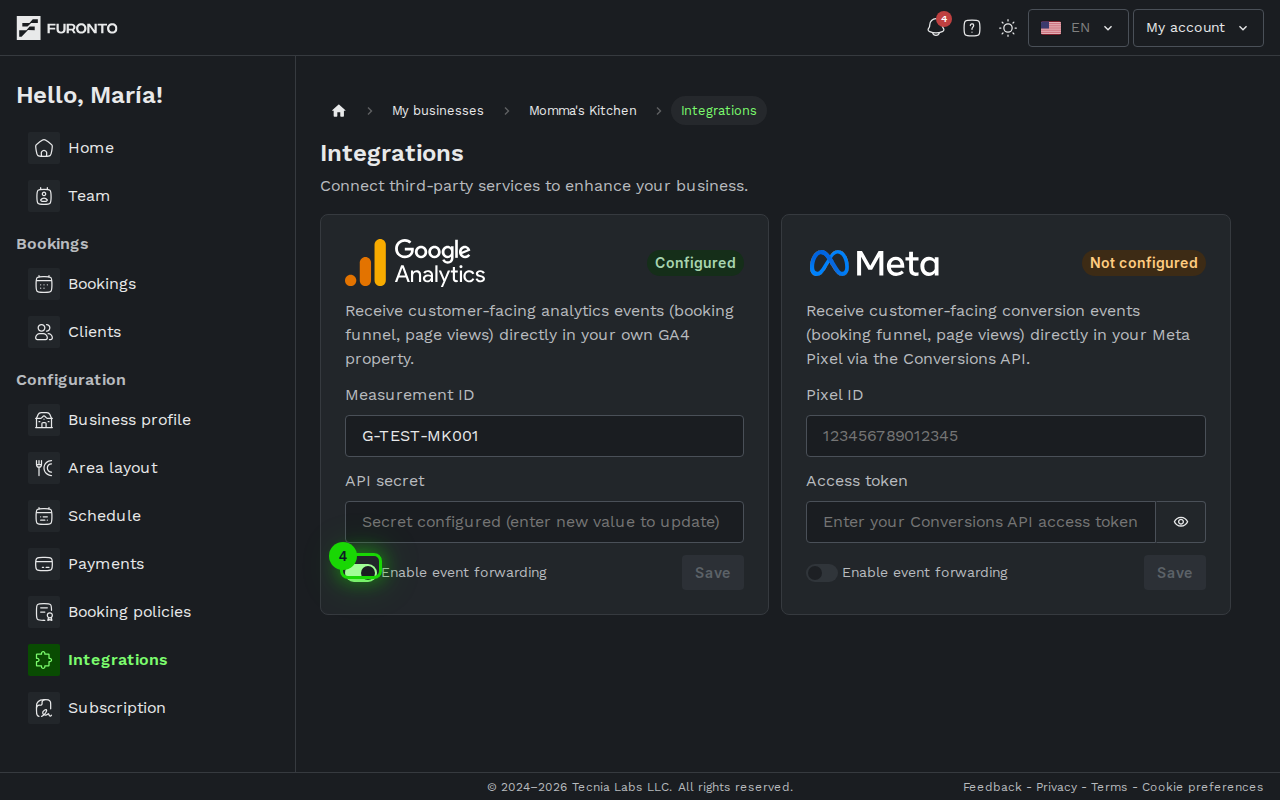The width and height of the screenshot is (1280, 800).
Task: Open Cookie preferences link
Action: coord(1203,787)
